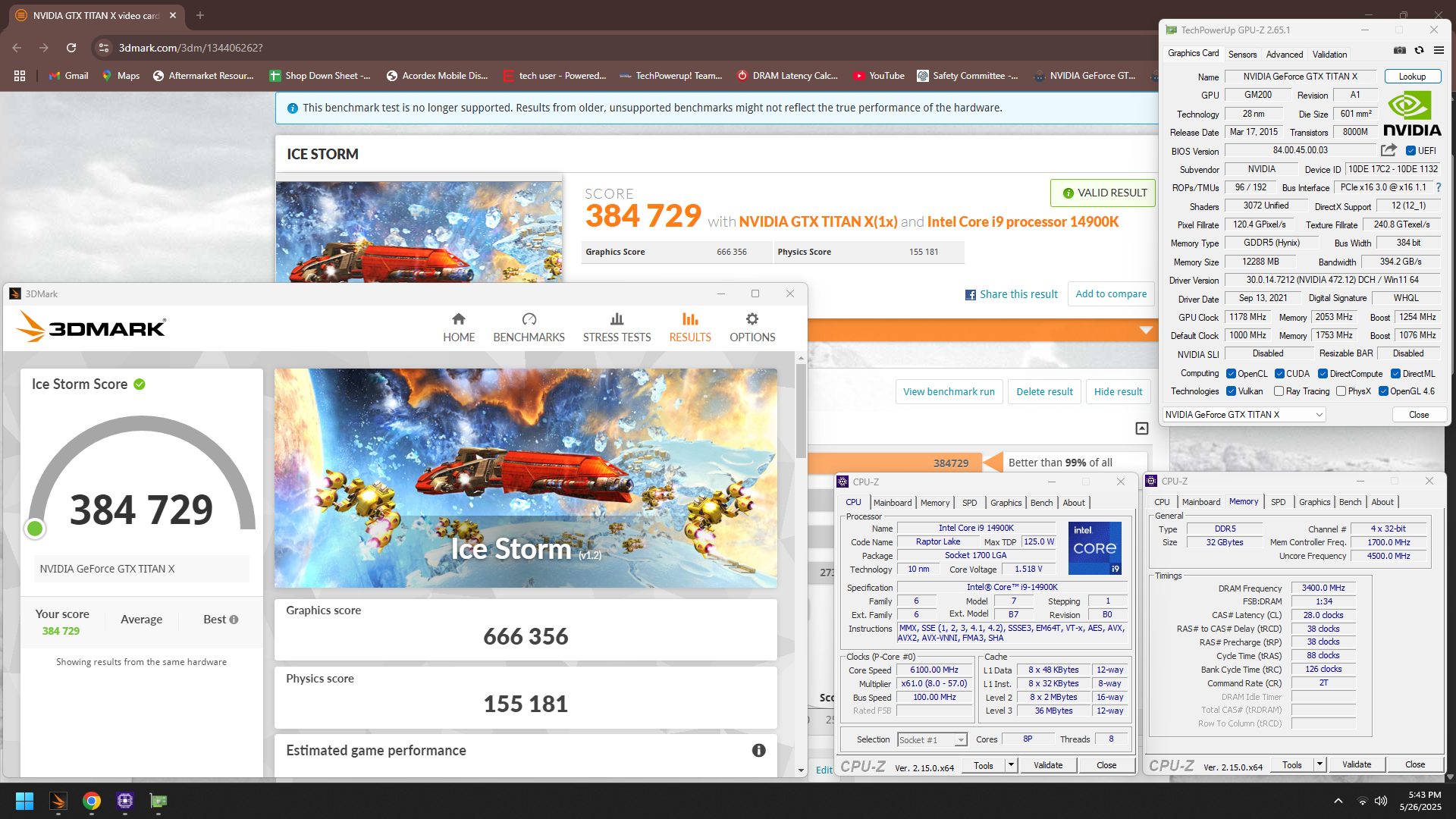The height and width of the screenshot is (819, 1456).
Task: Click the expand icon below Hide result
Action: (x=1142, y=428)
